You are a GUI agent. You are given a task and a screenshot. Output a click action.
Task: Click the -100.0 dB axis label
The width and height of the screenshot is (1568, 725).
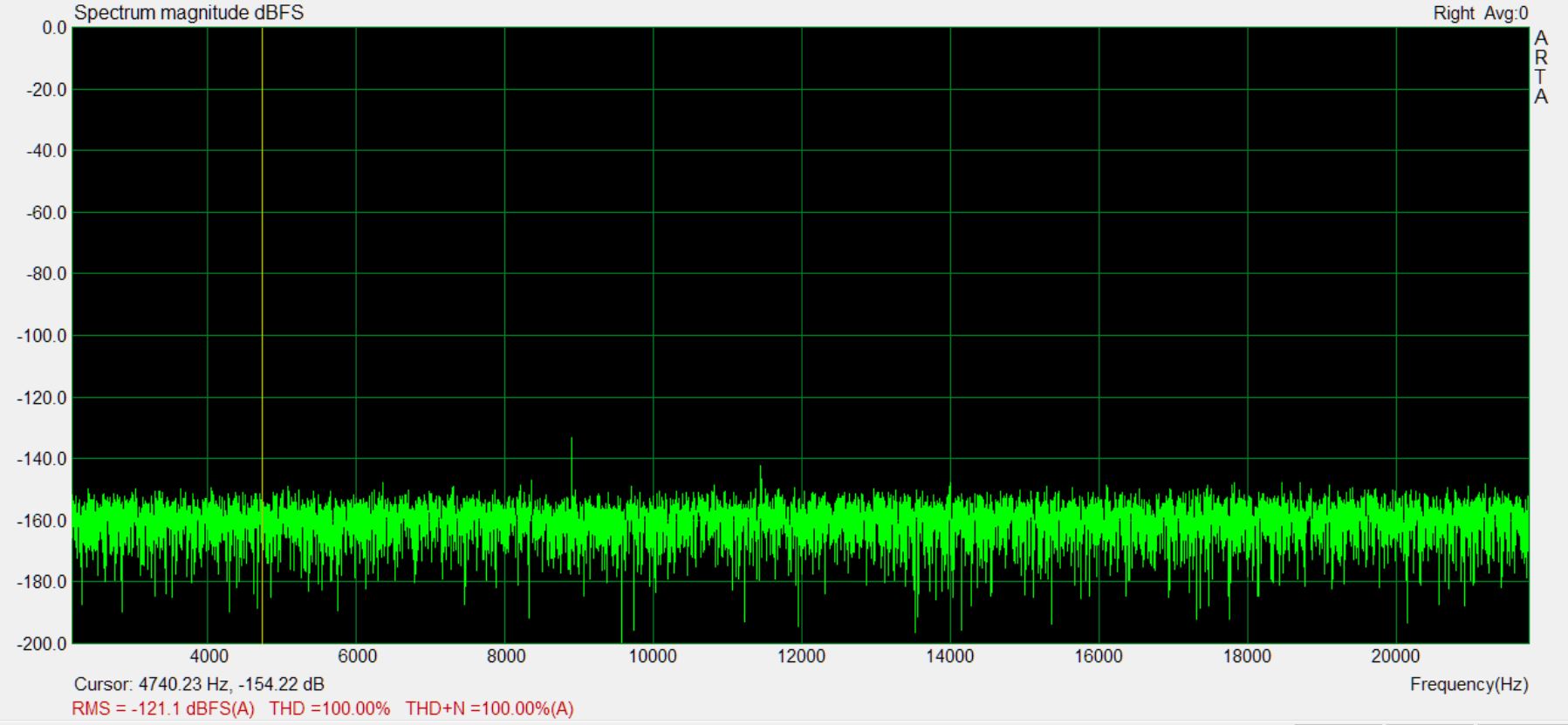click(x=41, y=336)
